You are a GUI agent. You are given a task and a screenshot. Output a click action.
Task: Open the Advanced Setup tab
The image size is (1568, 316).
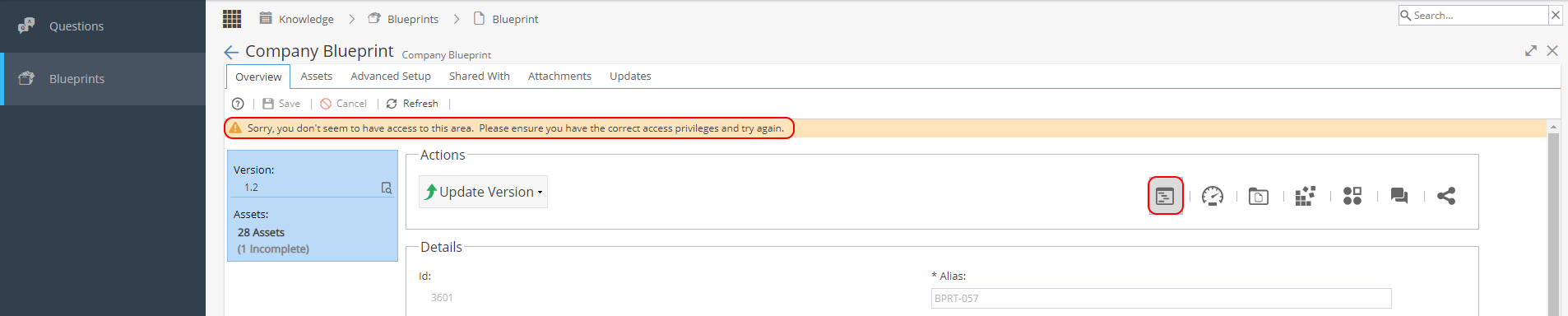[391, 76]
